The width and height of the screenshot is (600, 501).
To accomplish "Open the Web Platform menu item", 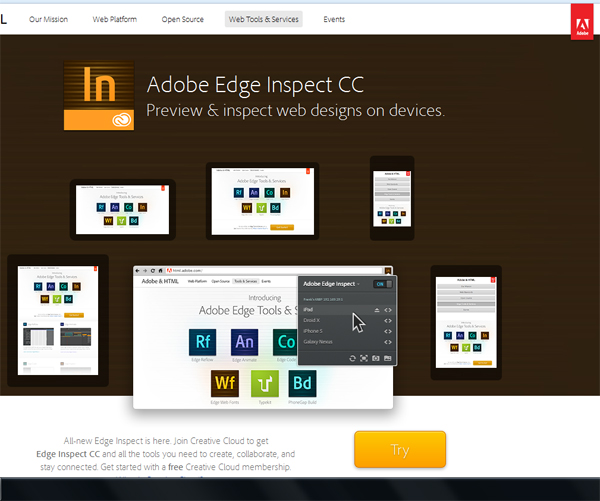I will 115,19.
